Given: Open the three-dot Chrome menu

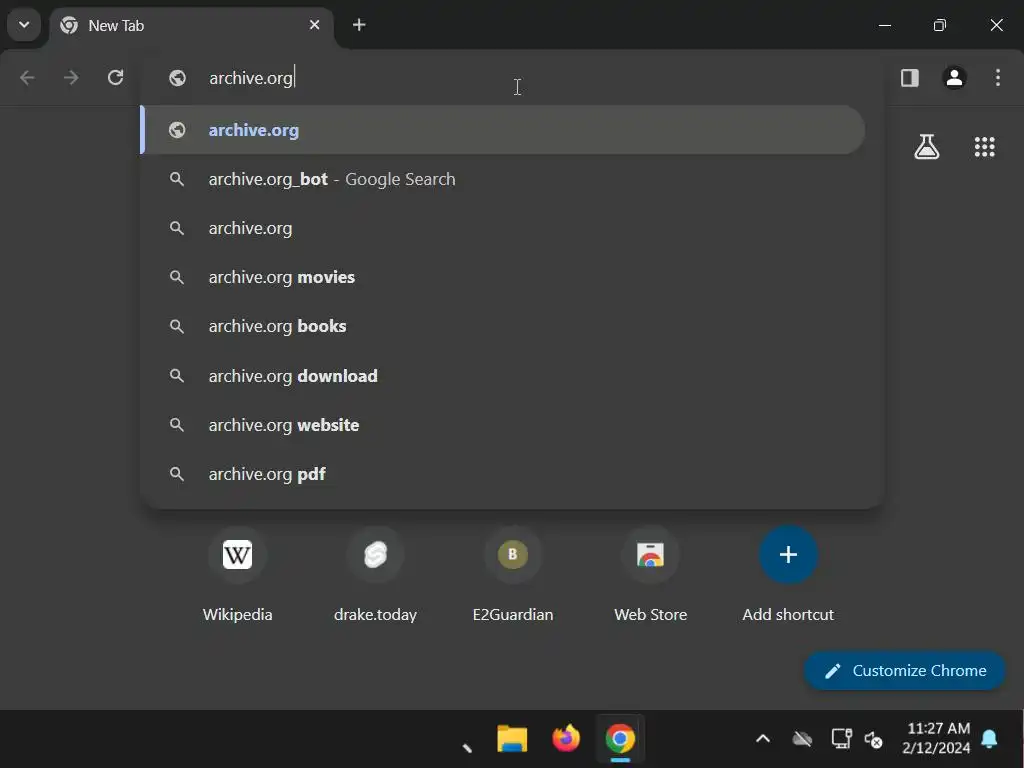Looking at the screenshot, I should pos(997,78).
